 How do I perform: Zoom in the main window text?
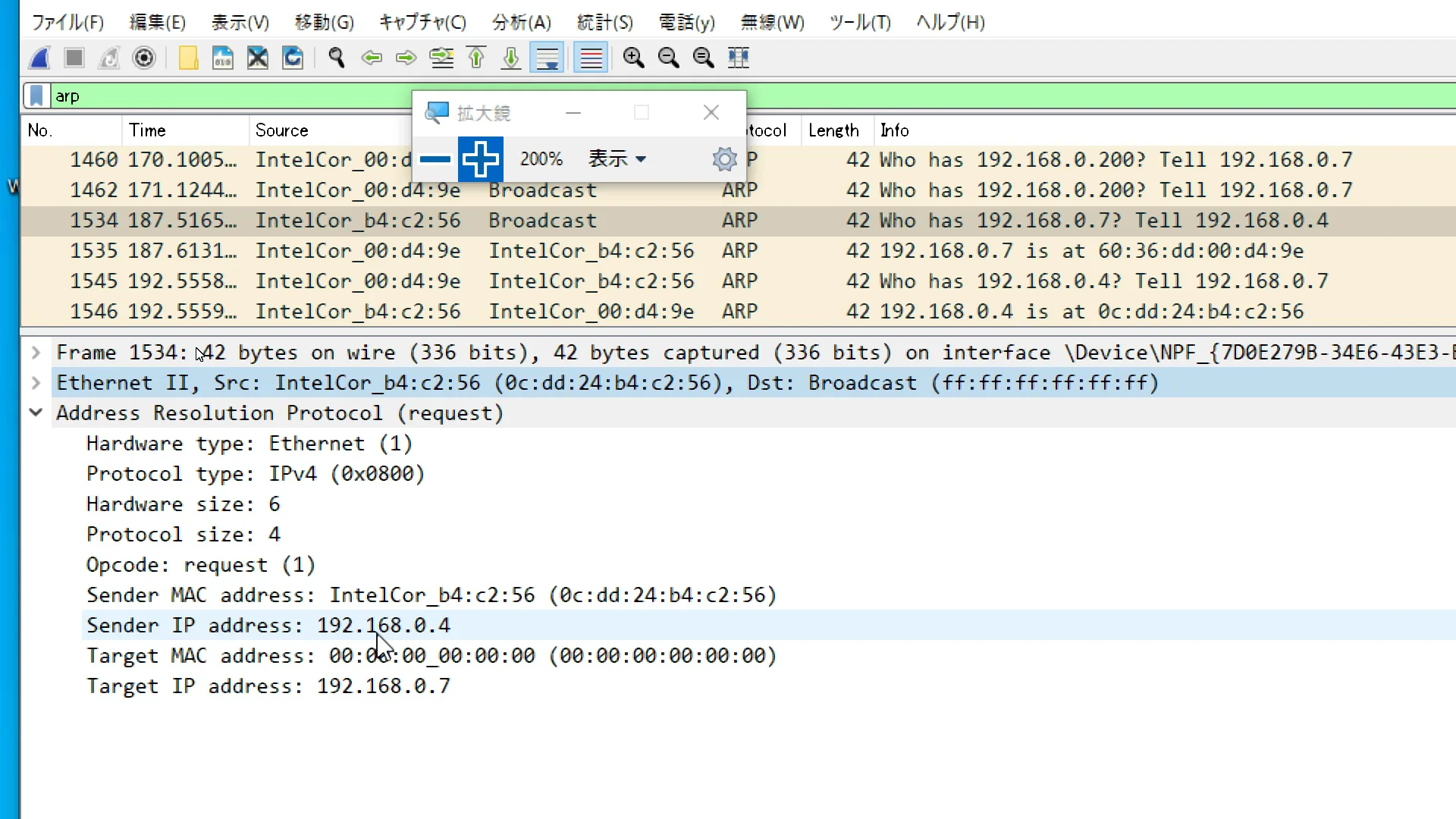point(633,58)
